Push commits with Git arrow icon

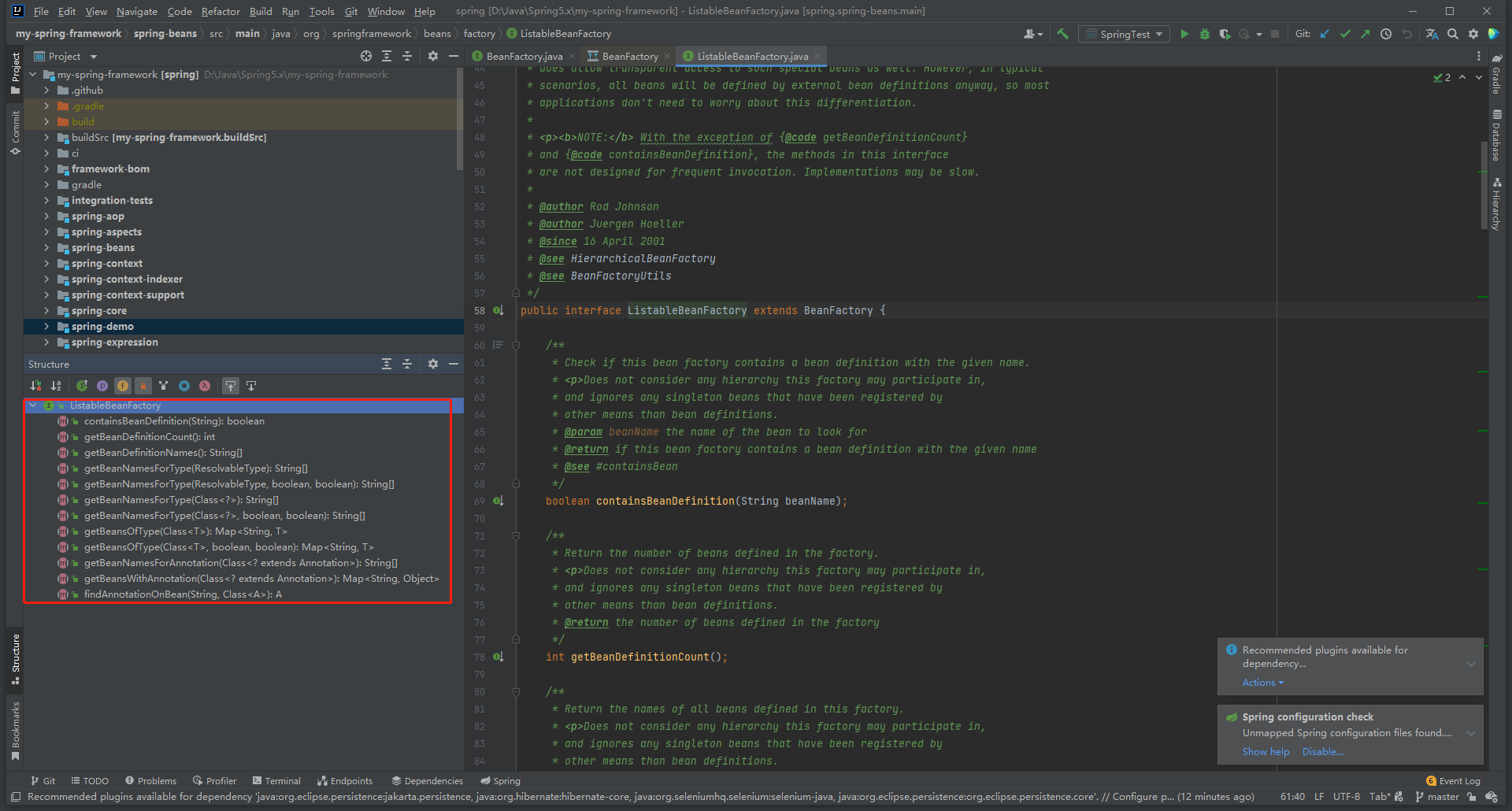[1366, 34]
